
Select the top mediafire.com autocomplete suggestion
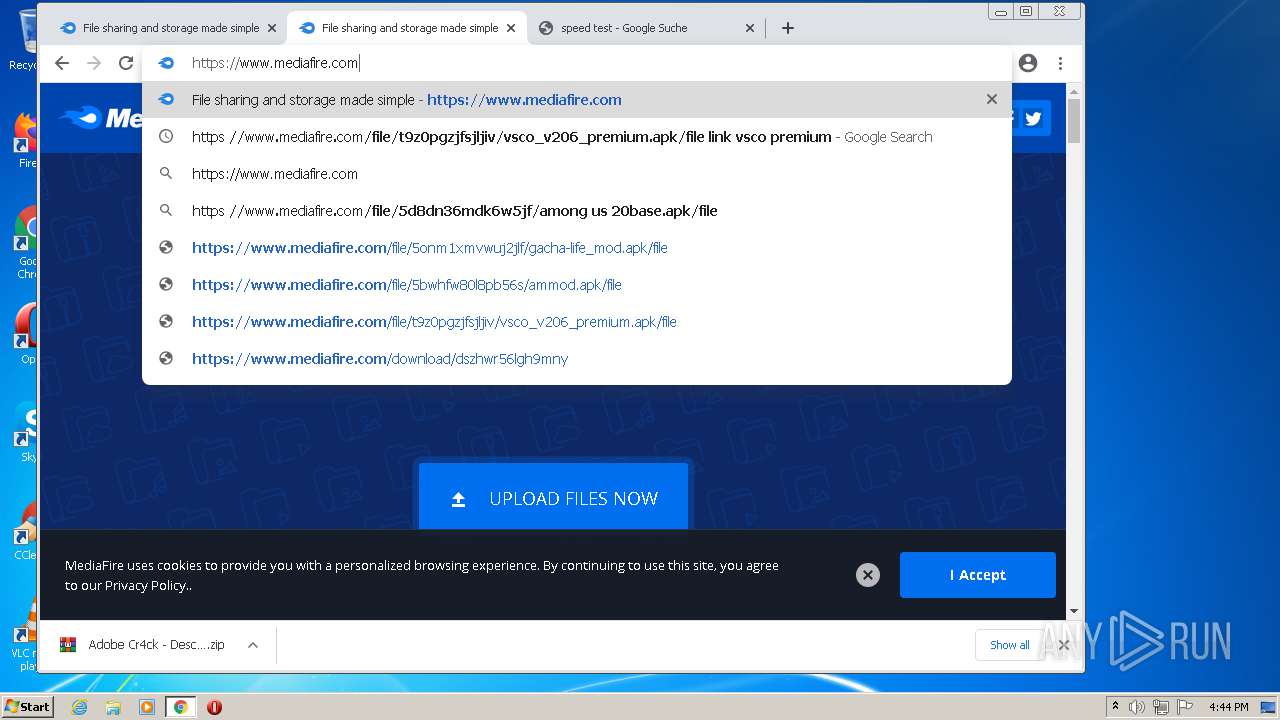pyautogui.click(x=577, y=100)
